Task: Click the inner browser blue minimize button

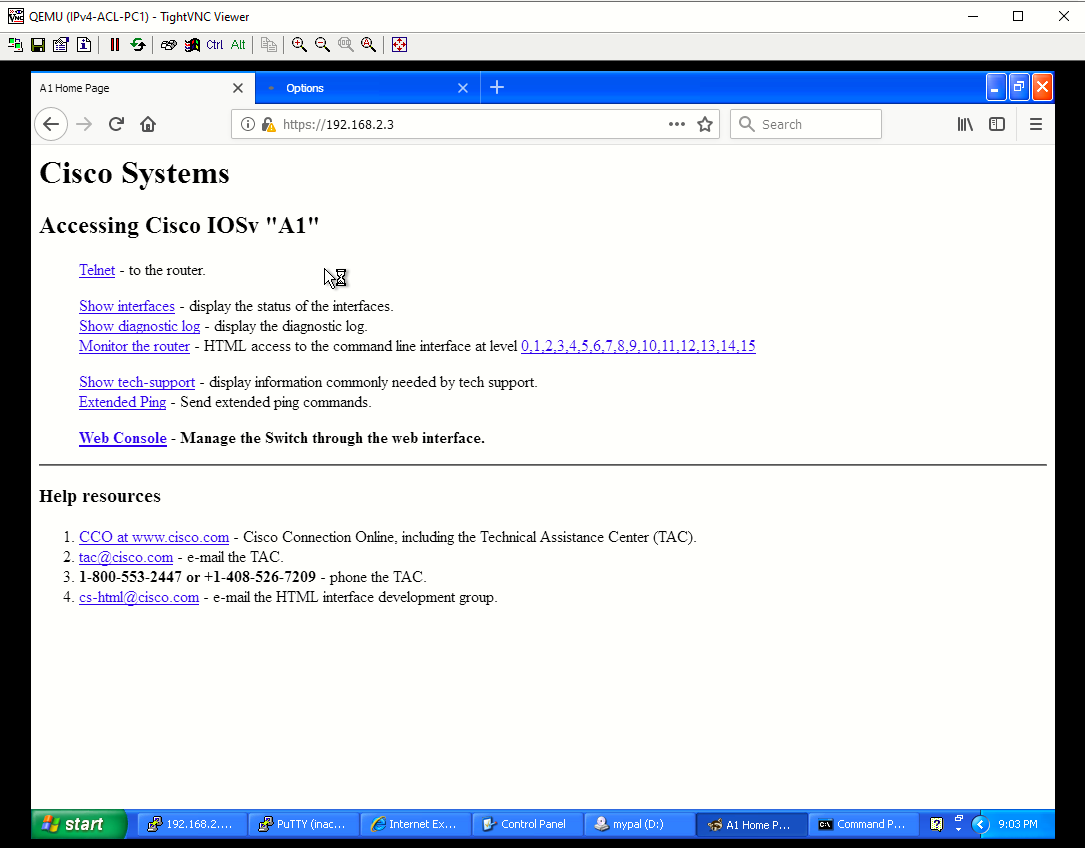Action: tap(996, 87)
